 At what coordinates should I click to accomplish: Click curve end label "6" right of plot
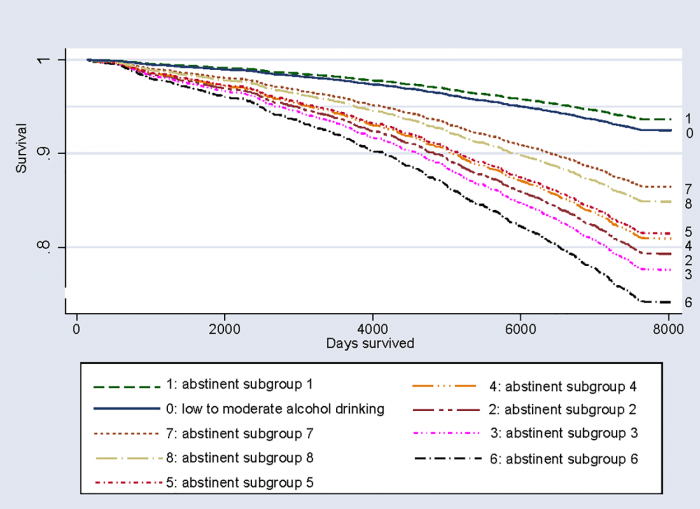point(689,302)
